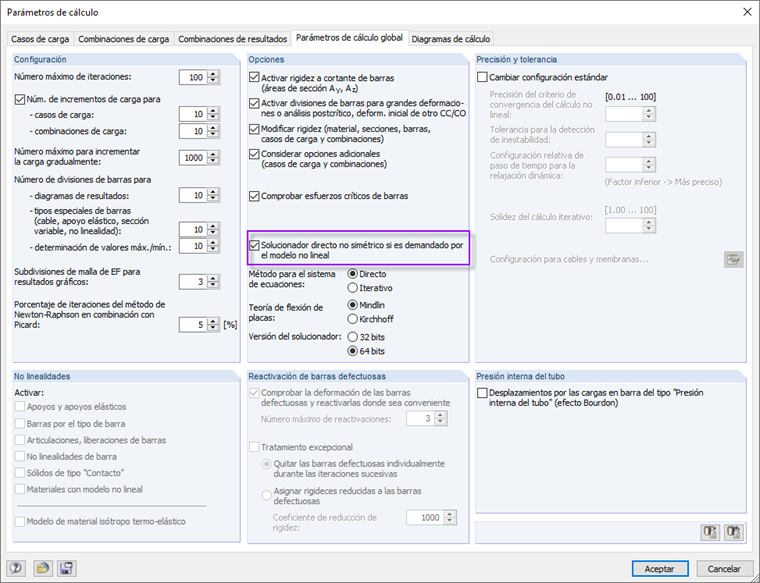Viewport: 760px width, 583px height.
Task: Click the combinaciones de carga value field
Action: pyautogui.click(x=193, y=131)
